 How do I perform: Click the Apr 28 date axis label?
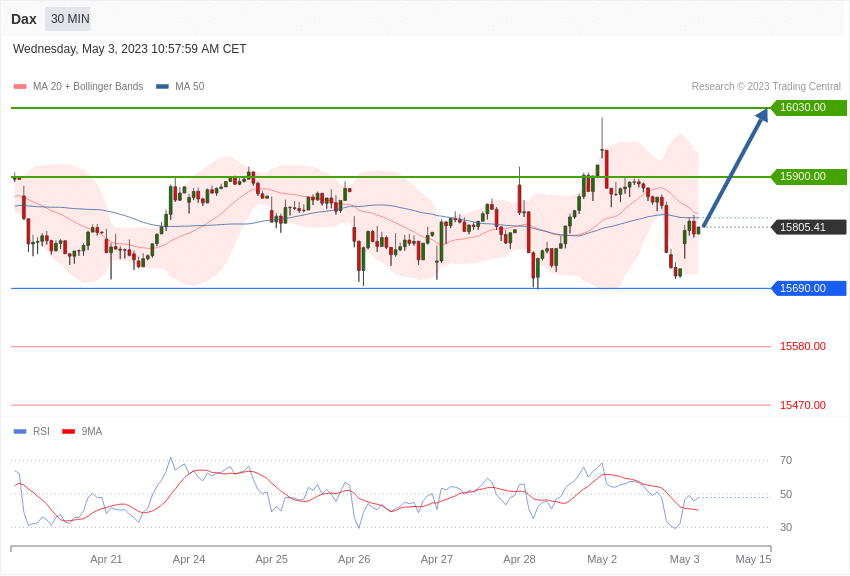click(519, 559)
